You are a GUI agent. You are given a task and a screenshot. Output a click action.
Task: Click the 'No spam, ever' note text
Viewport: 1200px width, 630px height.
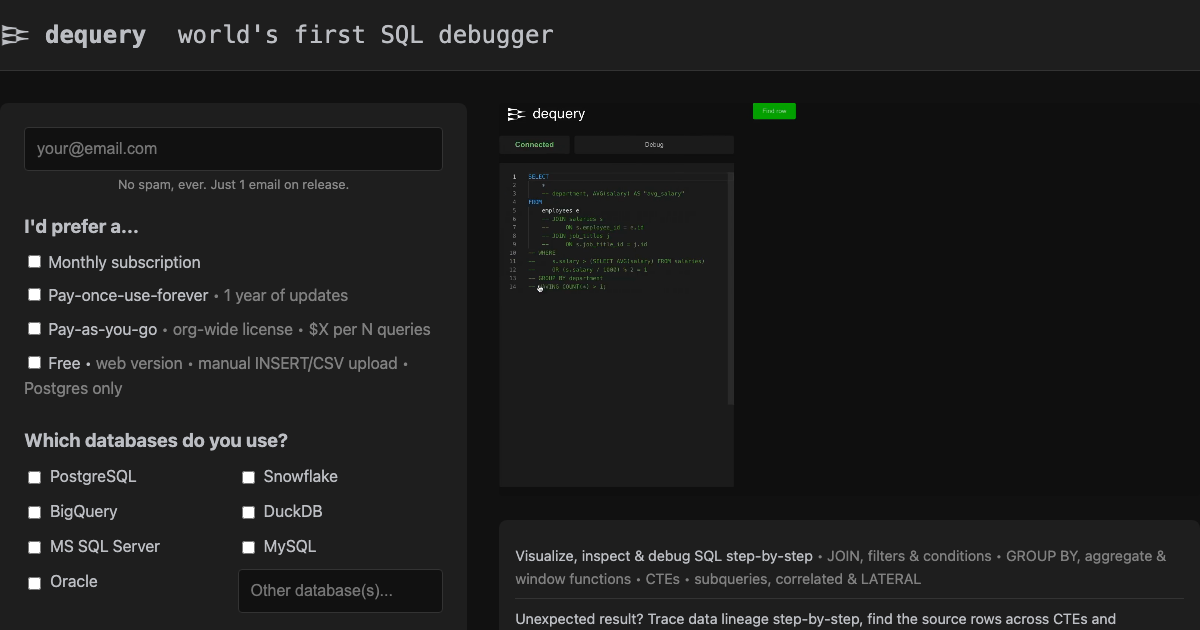[x=233, y=185]
